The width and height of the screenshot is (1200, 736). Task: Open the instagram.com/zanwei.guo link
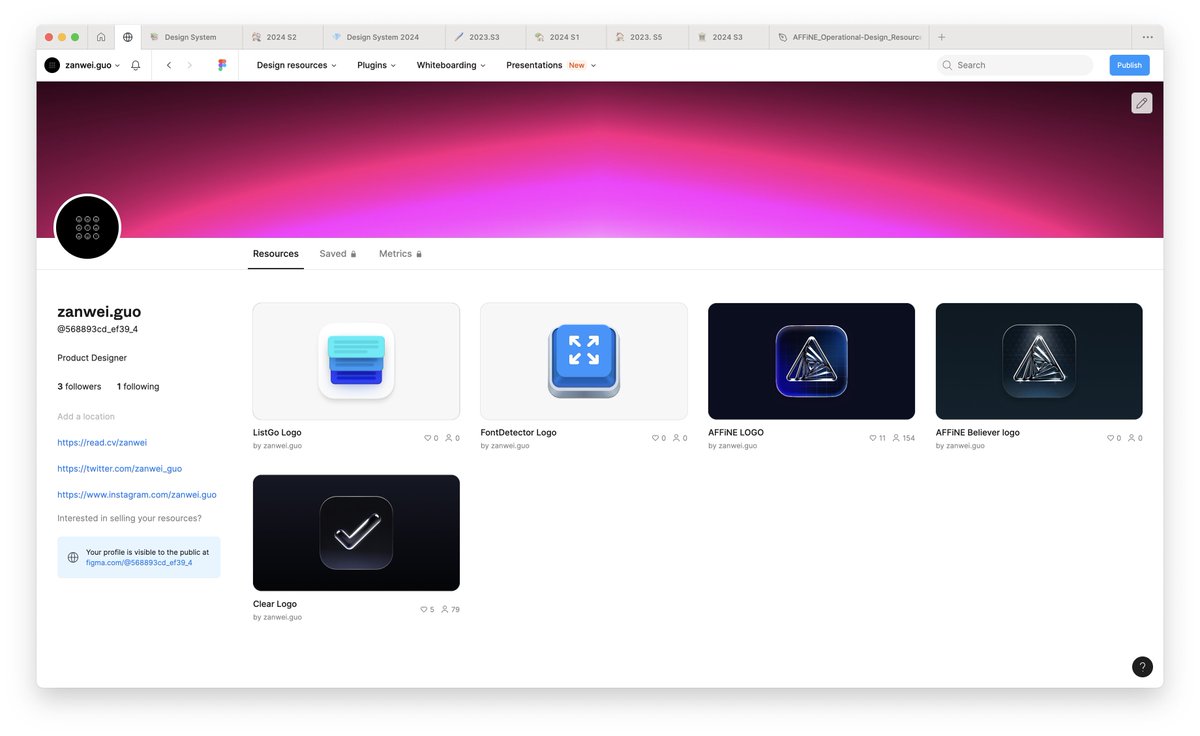[x=137, y=494]
